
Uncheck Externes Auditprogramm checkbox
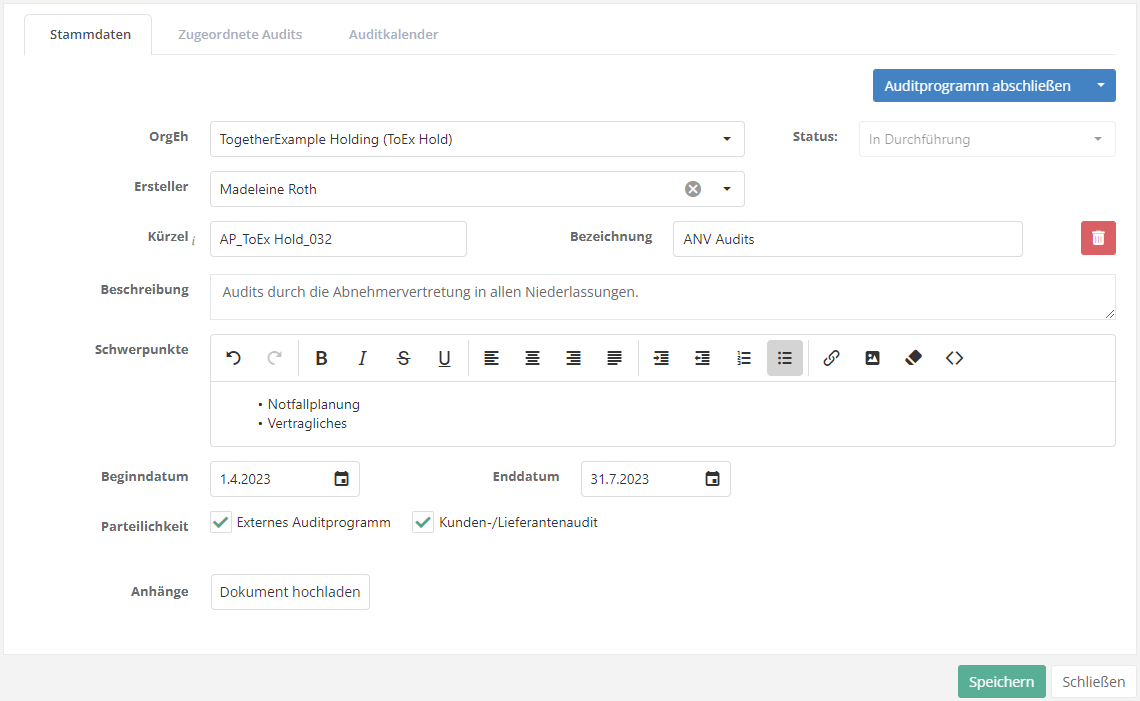(x=221, y=522)
